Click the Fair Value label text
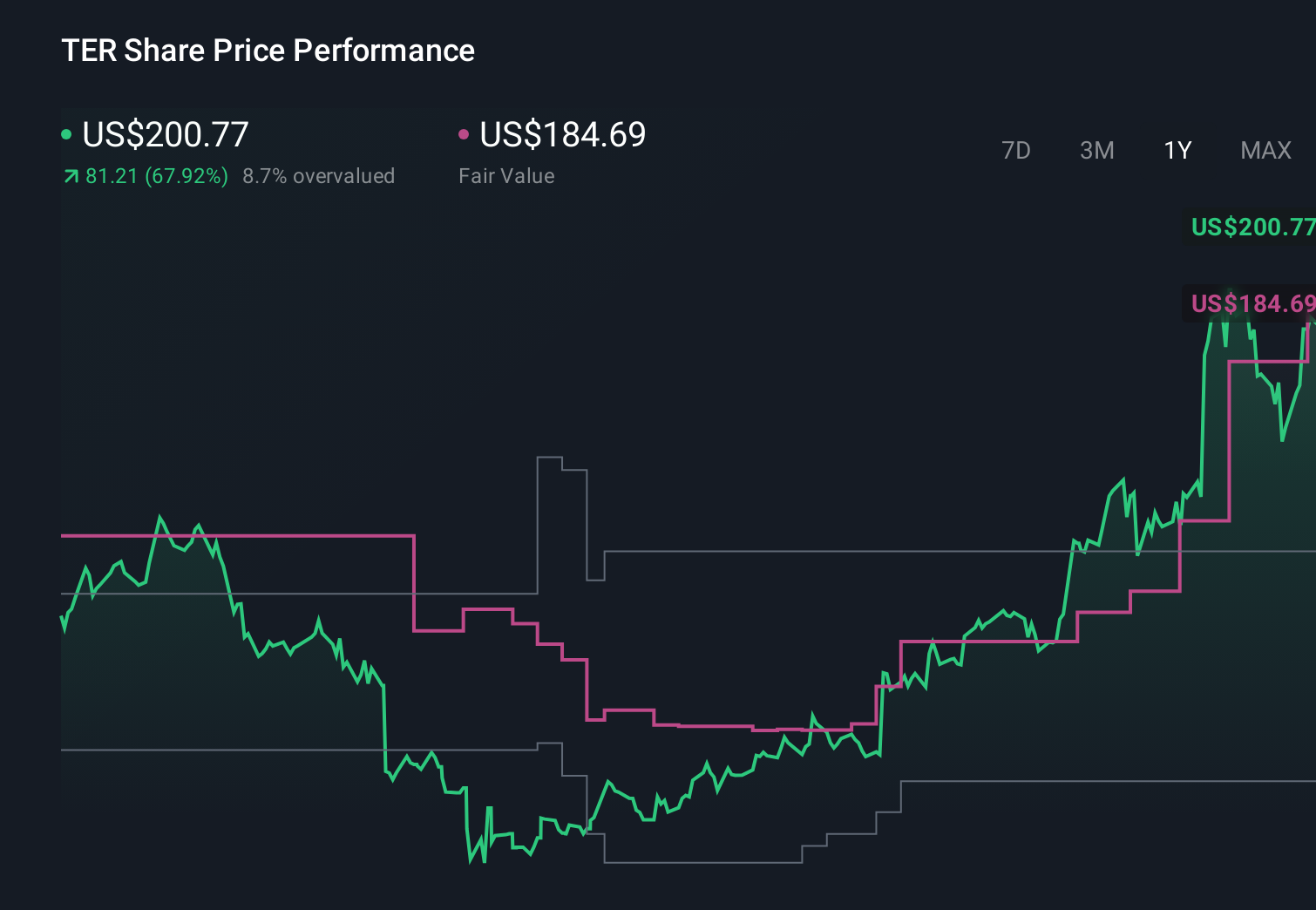Viewport: 1316px width, 910px height. [505, 176]
